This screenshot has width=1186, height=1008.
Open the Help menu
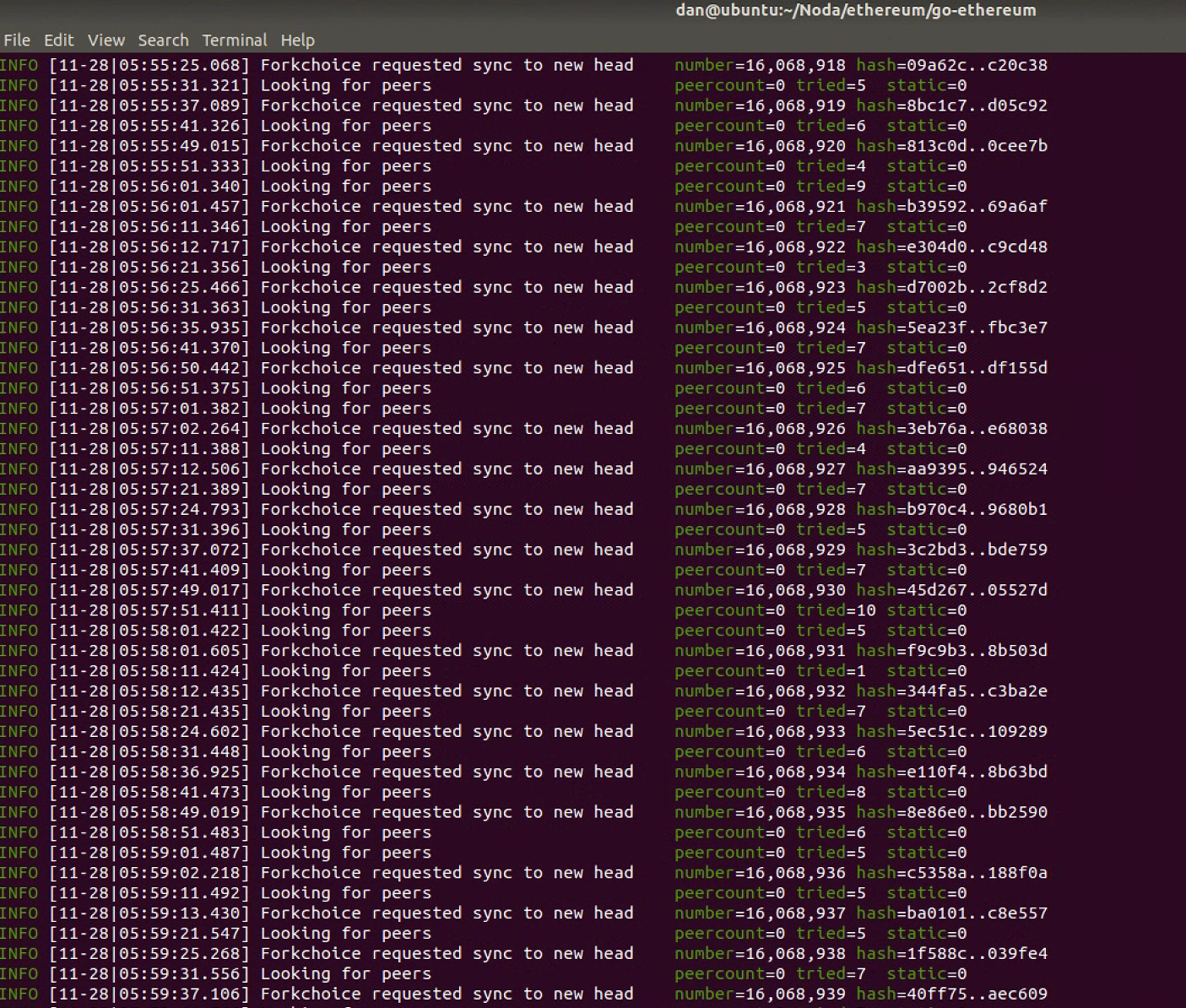point(297,40)
